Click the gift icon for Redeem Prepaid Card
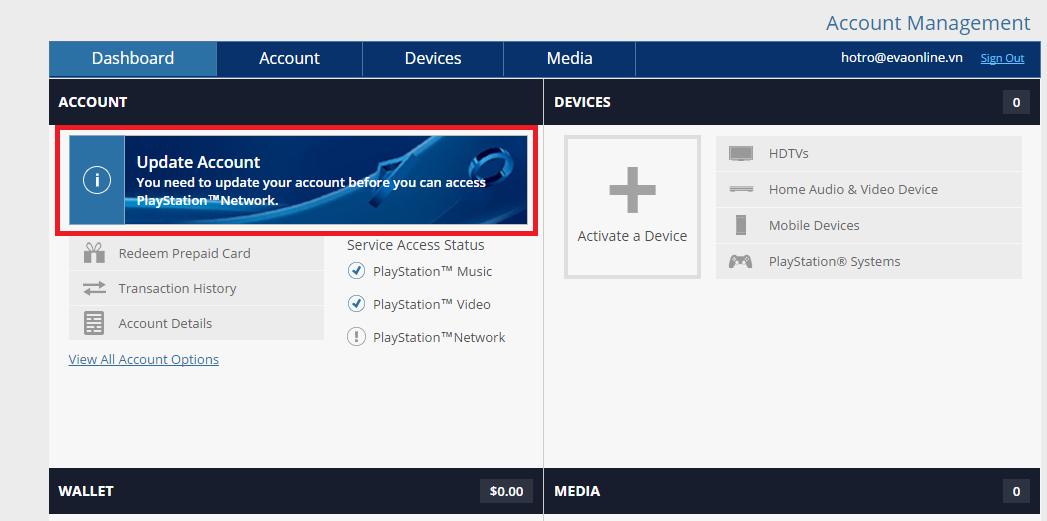Viewport: 1047px width, 521px height. [94, 253]
